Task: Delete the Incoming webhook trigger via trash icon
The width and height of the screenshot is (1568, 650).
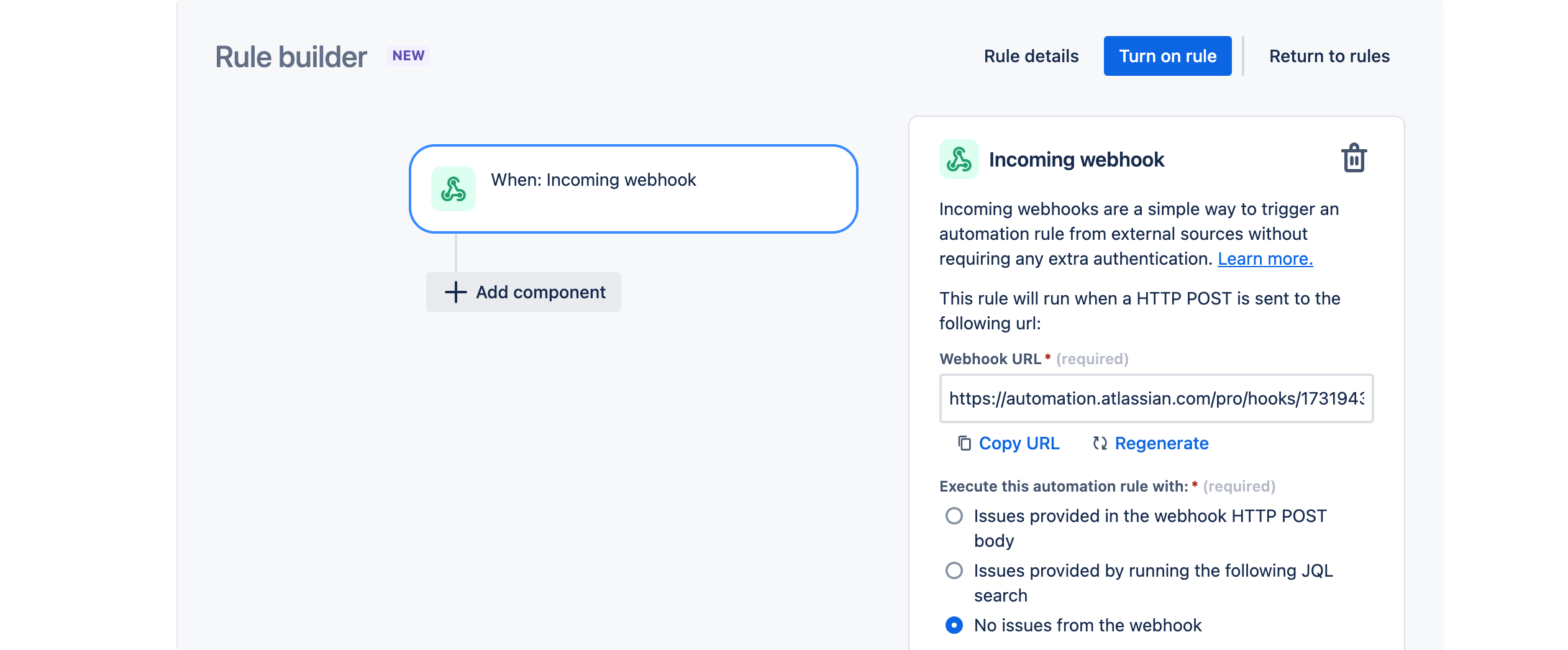Action: coord(1354,158)
